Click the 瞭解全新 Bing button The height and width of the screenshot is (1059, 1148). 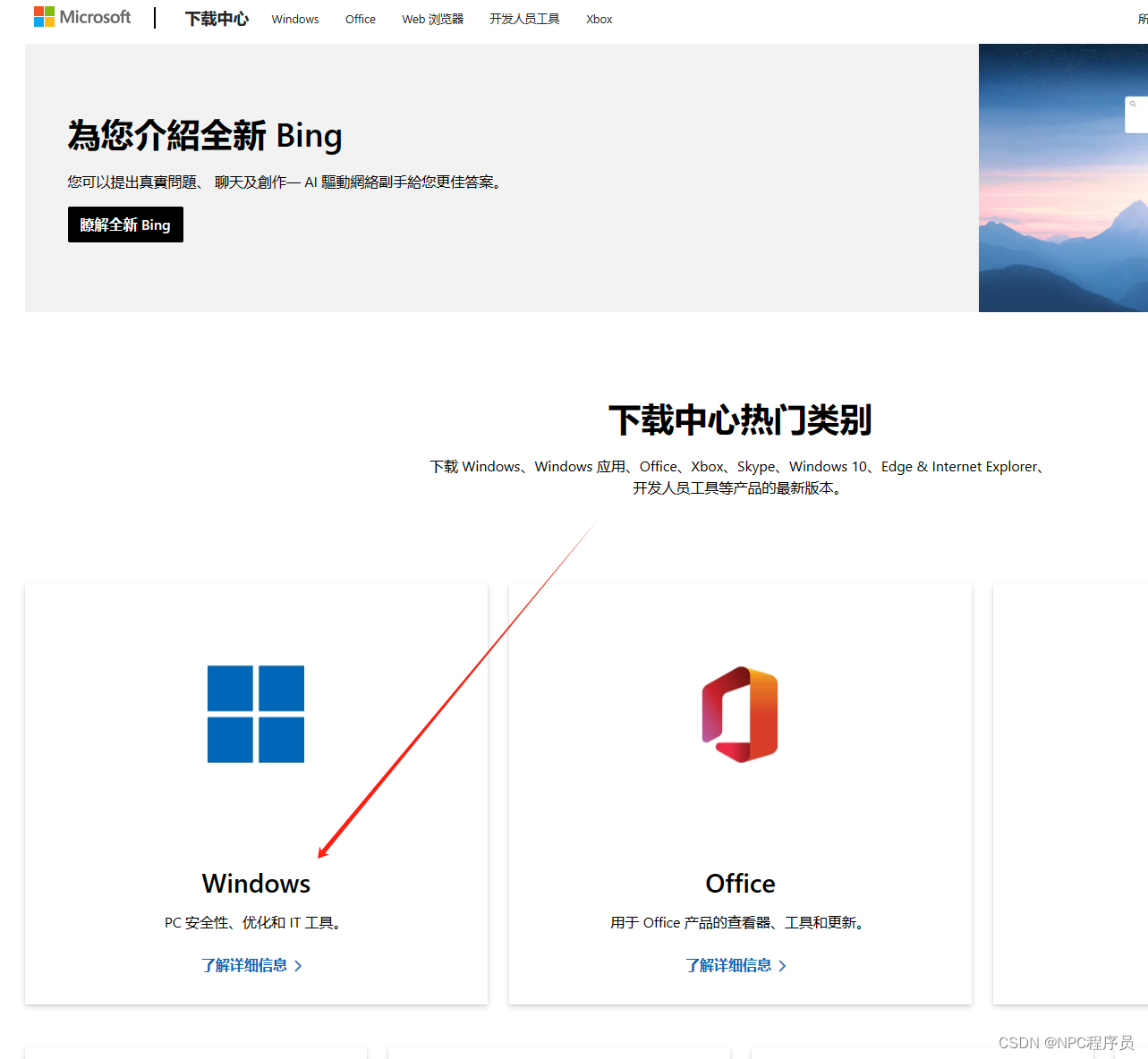(x=125, y=225)
